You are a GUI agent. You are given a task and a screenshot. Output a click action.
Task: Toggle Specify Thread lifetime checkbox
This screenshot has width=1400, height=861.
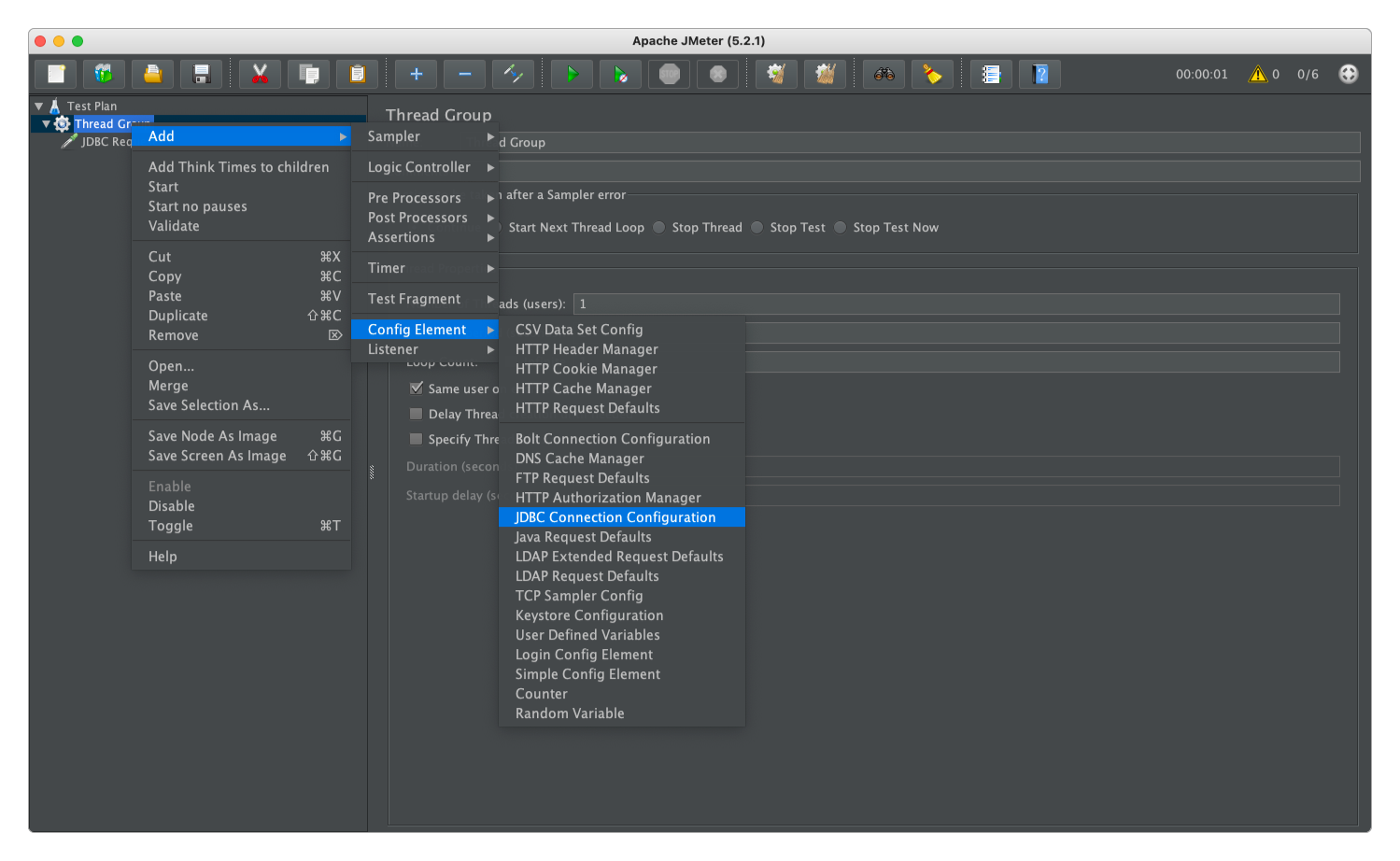click(417, 438)
